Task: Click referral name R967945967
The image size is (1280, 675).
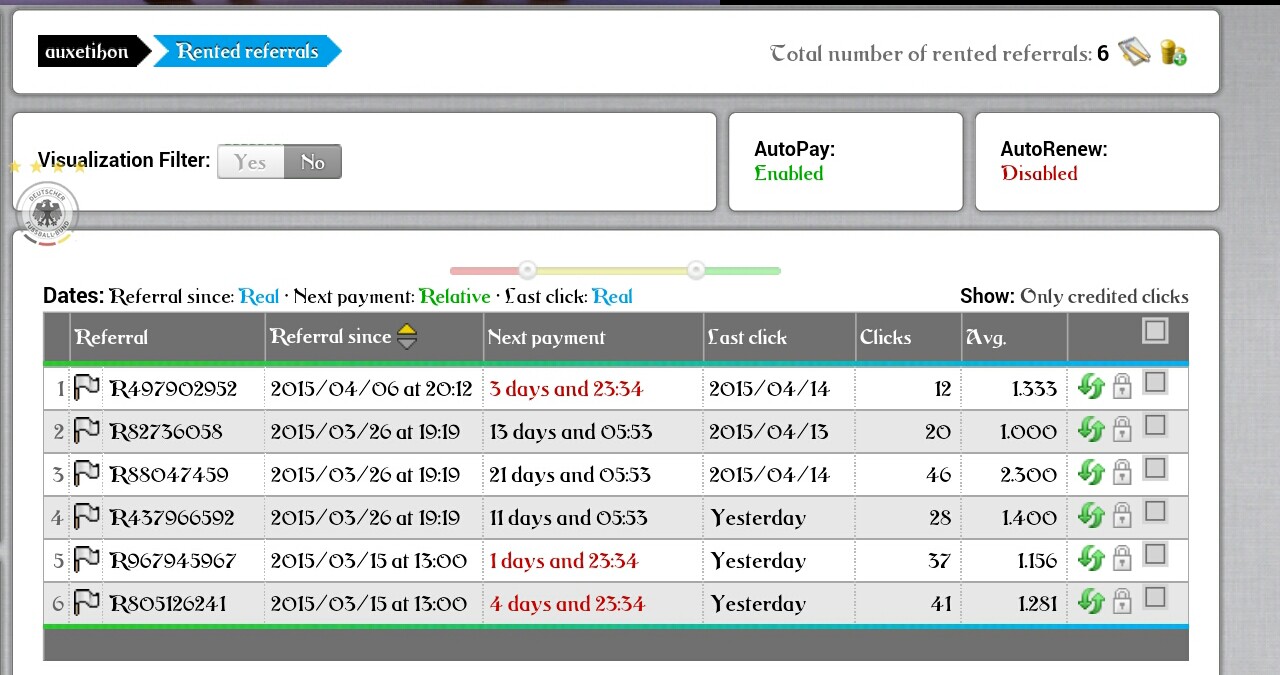Action: [x=173, y=561]
